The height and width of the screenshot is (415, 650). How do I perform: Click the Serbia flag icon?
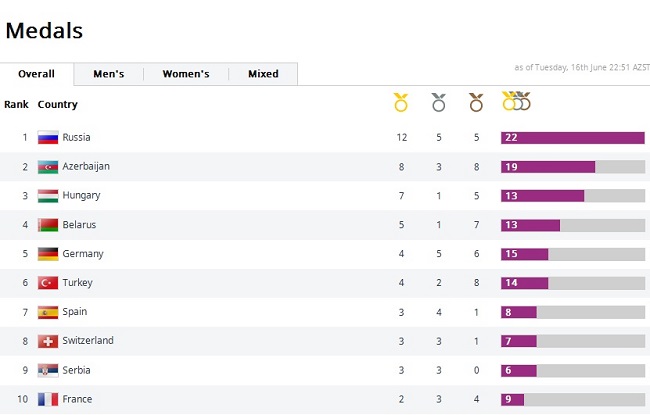[48, 370]
